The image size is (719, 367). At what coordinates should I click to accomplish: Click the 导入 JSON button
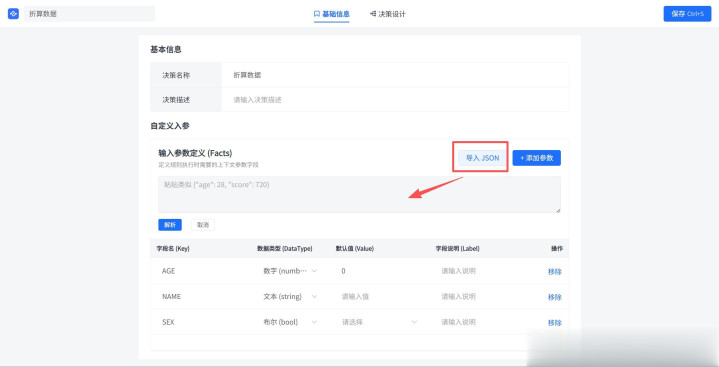click(x=482, y=158)
